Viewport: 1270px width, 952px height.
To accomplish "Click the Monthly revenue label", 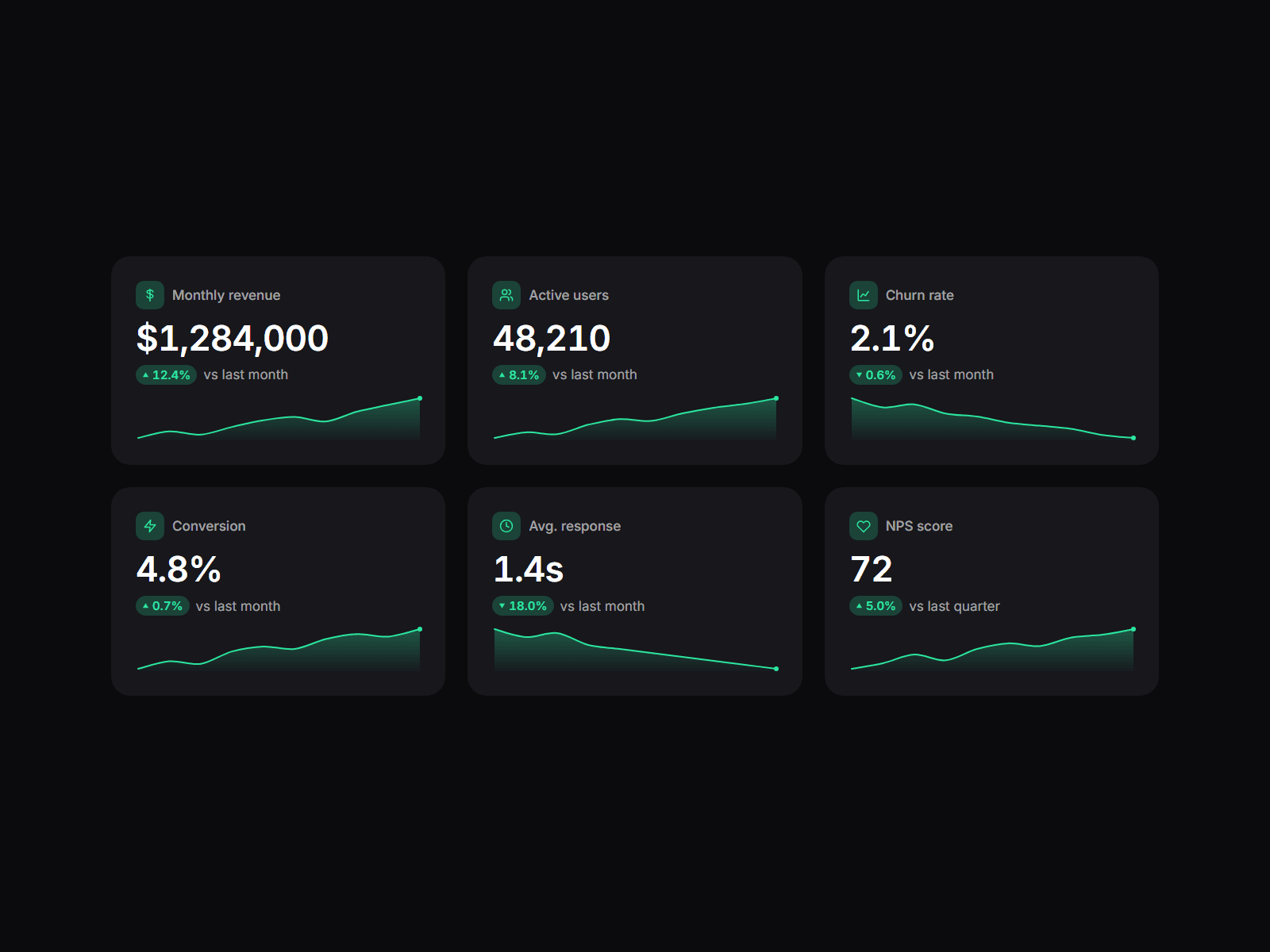I will (226, 295).
